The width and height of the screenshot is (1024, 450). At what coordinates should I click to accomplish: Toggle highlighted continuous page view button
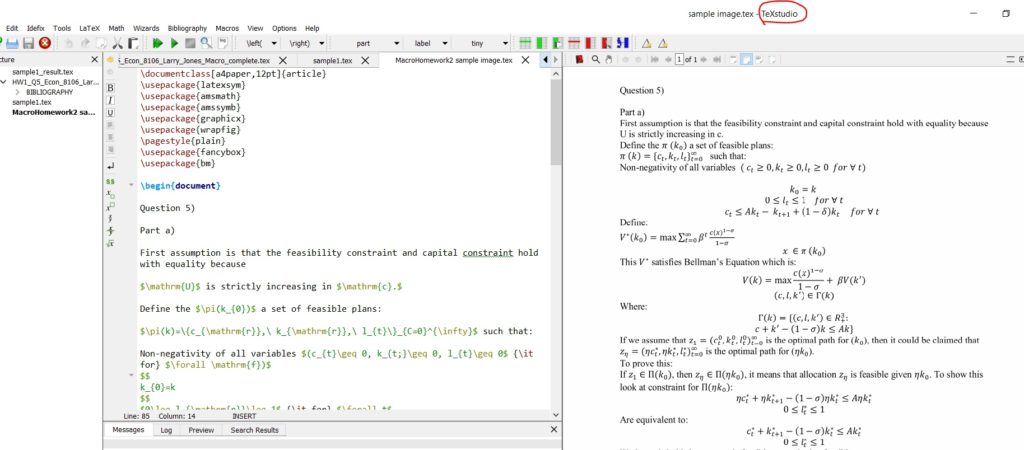746,59
